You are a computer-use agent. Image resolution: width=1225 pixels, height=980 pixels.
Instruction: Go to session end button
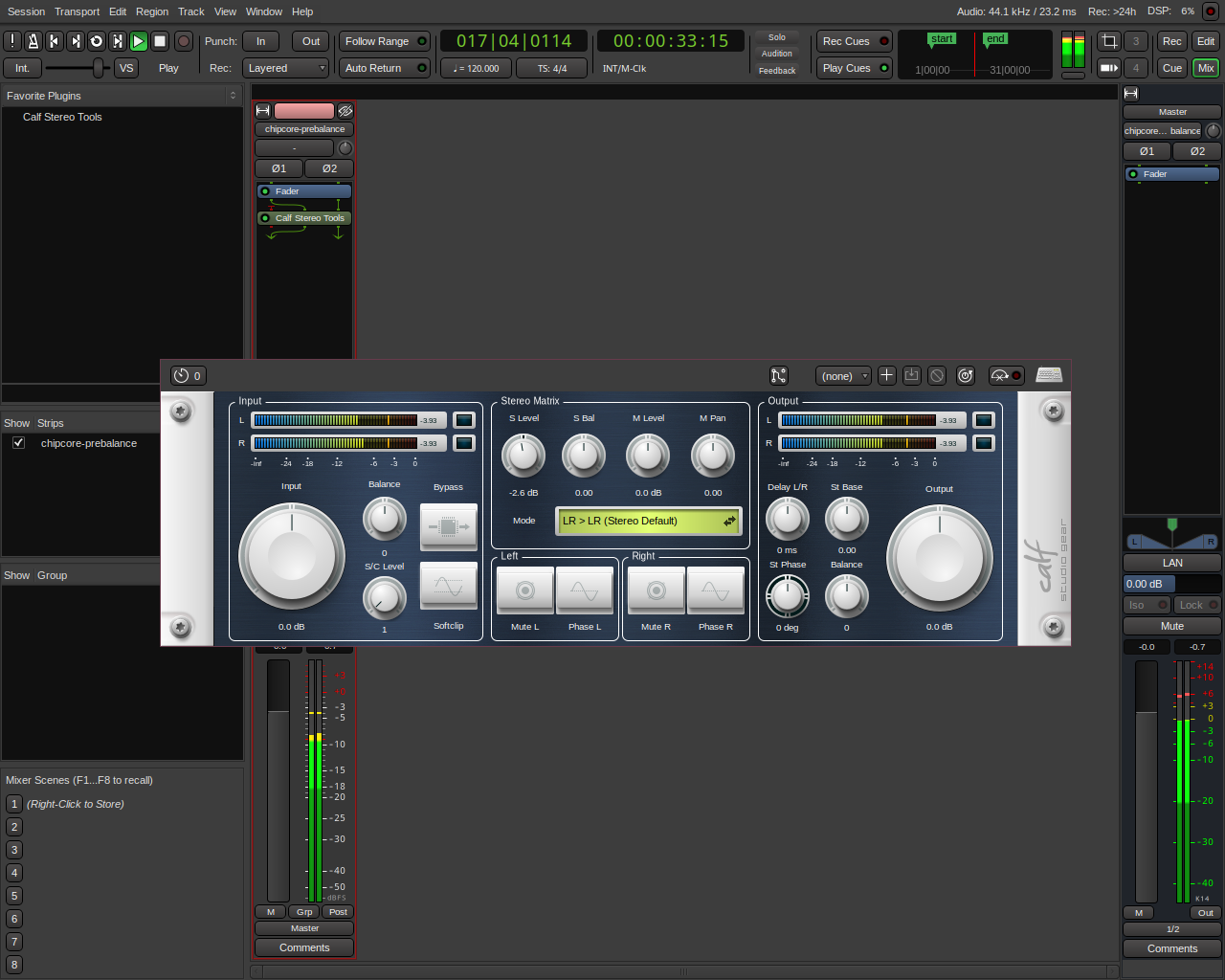[x=76, y=41]
